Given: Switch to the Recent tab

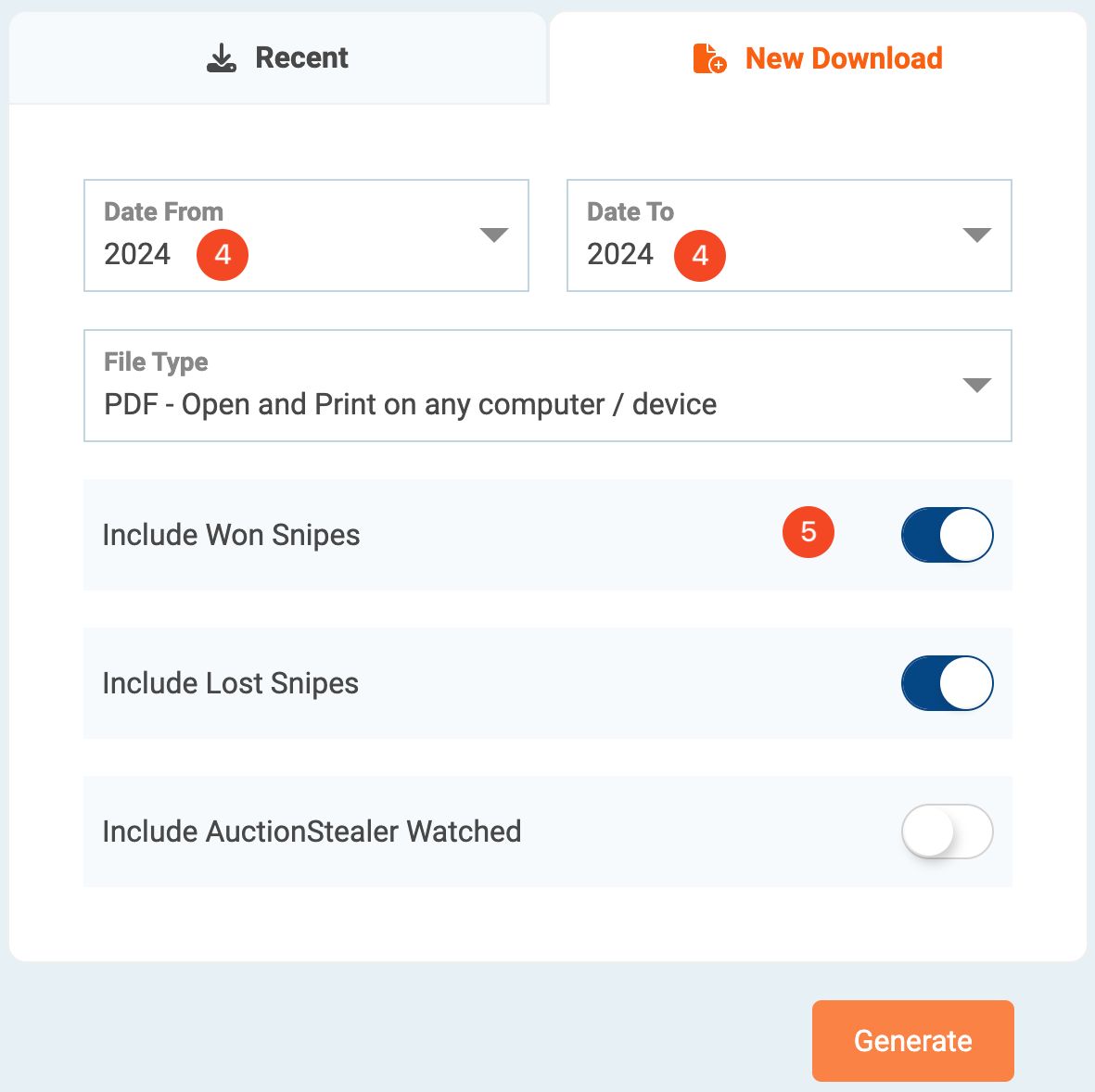Looking at the screenshot, I should click(x=277, y=58).
